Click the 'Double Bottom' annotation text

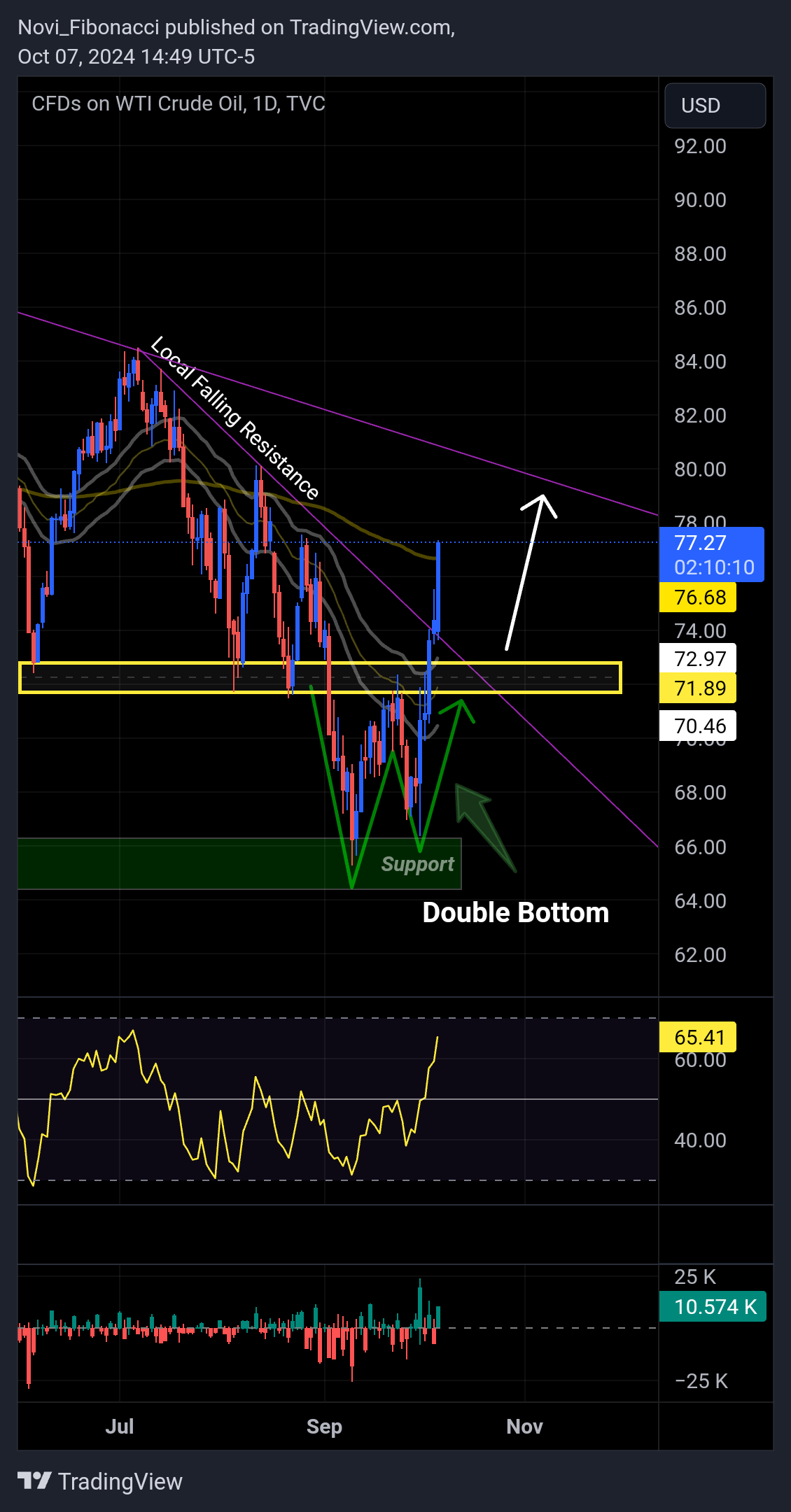pyautogui.click(x=516, y=912)
